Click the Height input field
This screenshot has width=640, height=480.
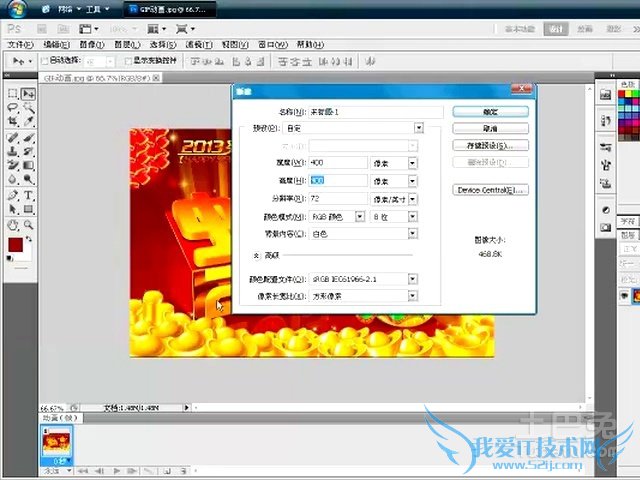click(x=338, y=180)
